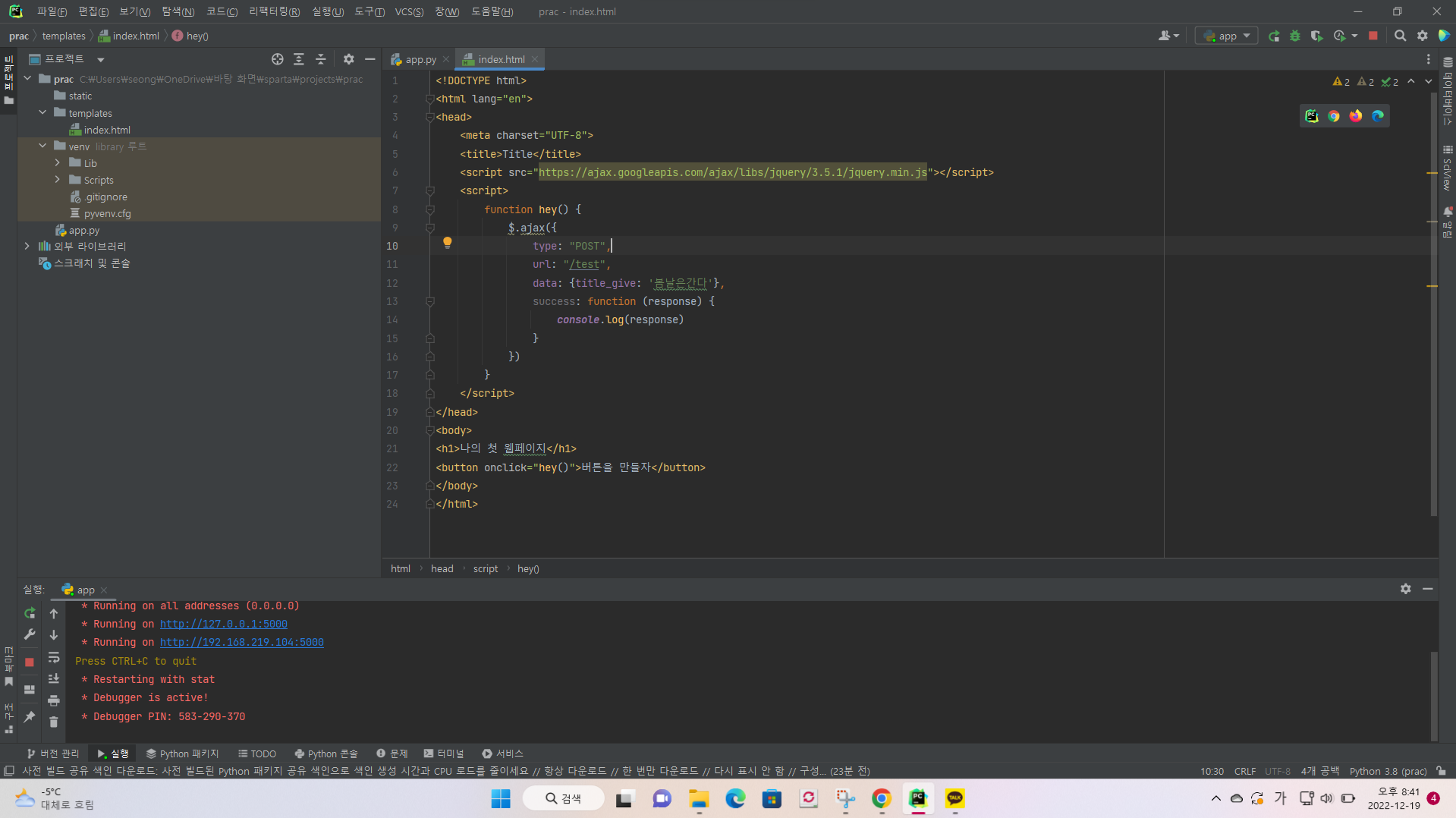Rerun app from the Run panel sidebar
The height and width of the screenshot is (818, 1456).
coord(30,613)
